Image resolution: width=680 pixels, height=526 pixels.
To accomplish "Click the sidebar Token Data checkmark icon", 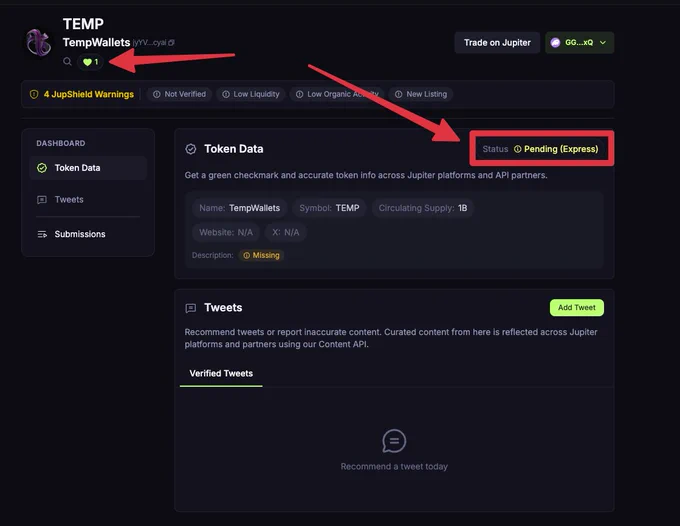I will pos(42,168).
